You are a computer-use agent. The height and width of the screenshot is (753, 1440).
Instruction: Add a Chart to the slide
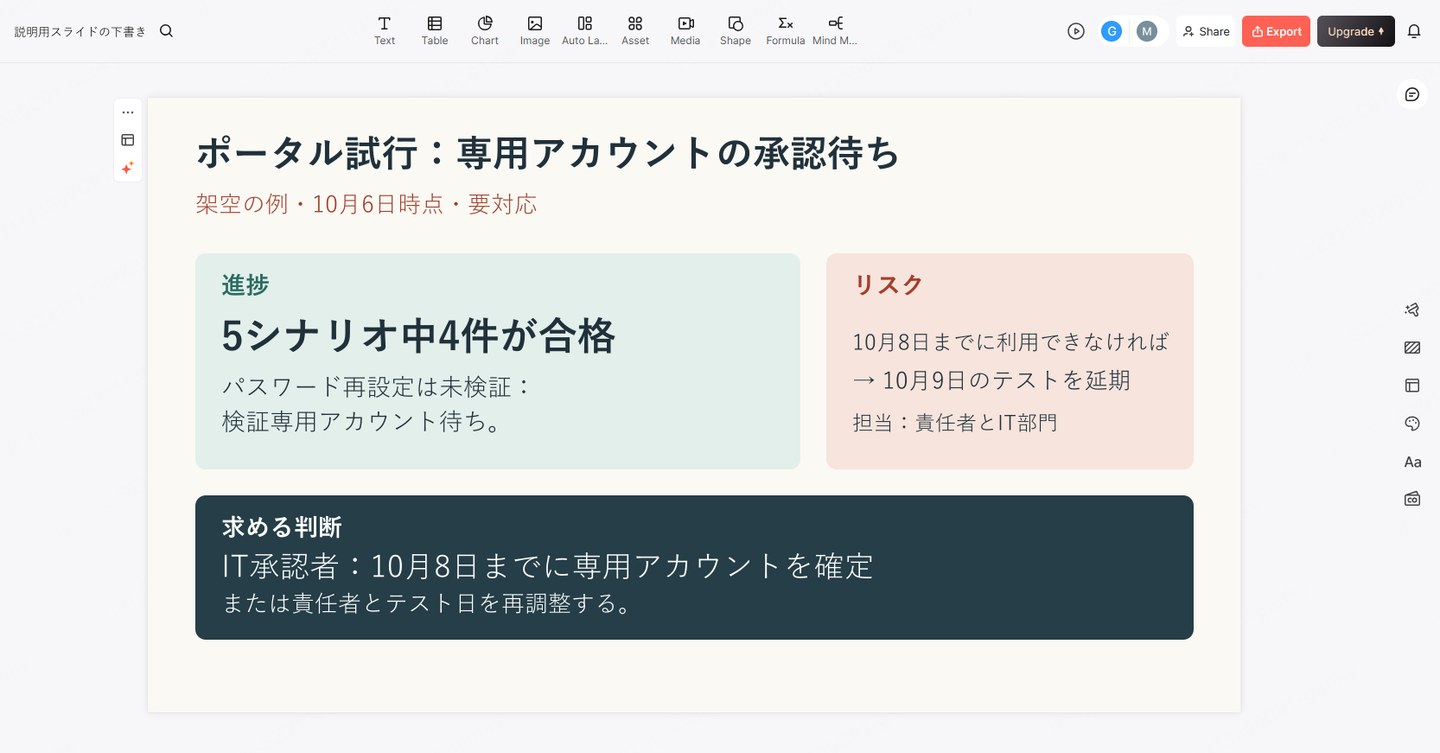coord(484,31)
